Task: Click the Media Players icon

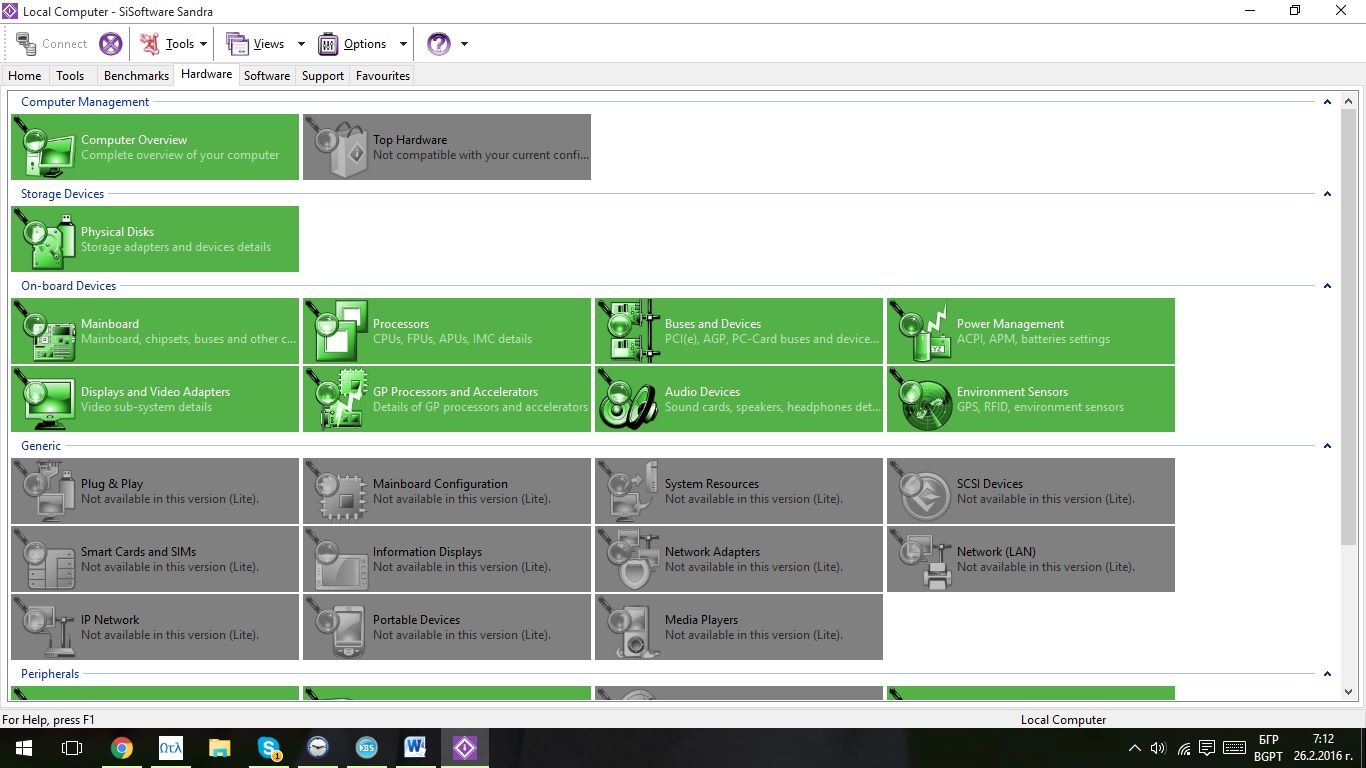Action: click(629, 627)
